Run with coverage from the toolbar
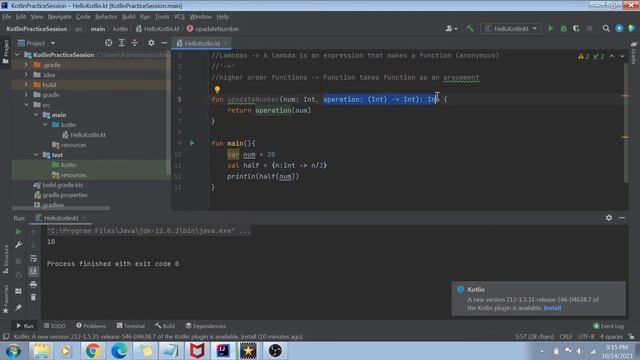The width and height of the screenshot is (640, 360). click(x=576, y=29)
